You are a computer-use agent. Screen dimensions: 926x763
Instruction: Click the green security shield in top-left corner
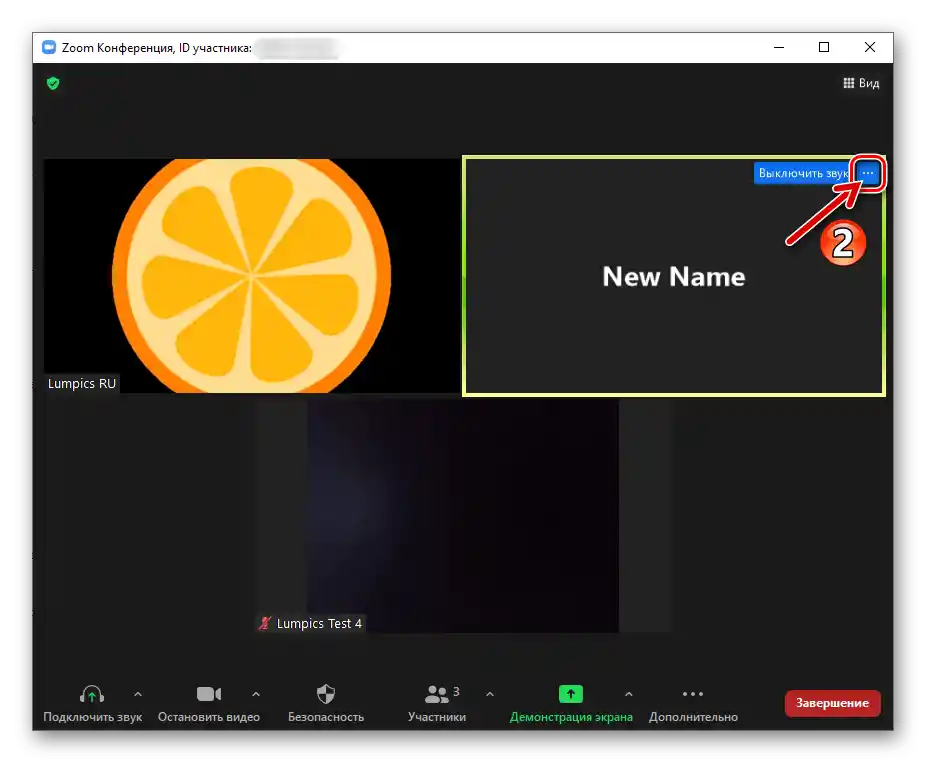52,83
